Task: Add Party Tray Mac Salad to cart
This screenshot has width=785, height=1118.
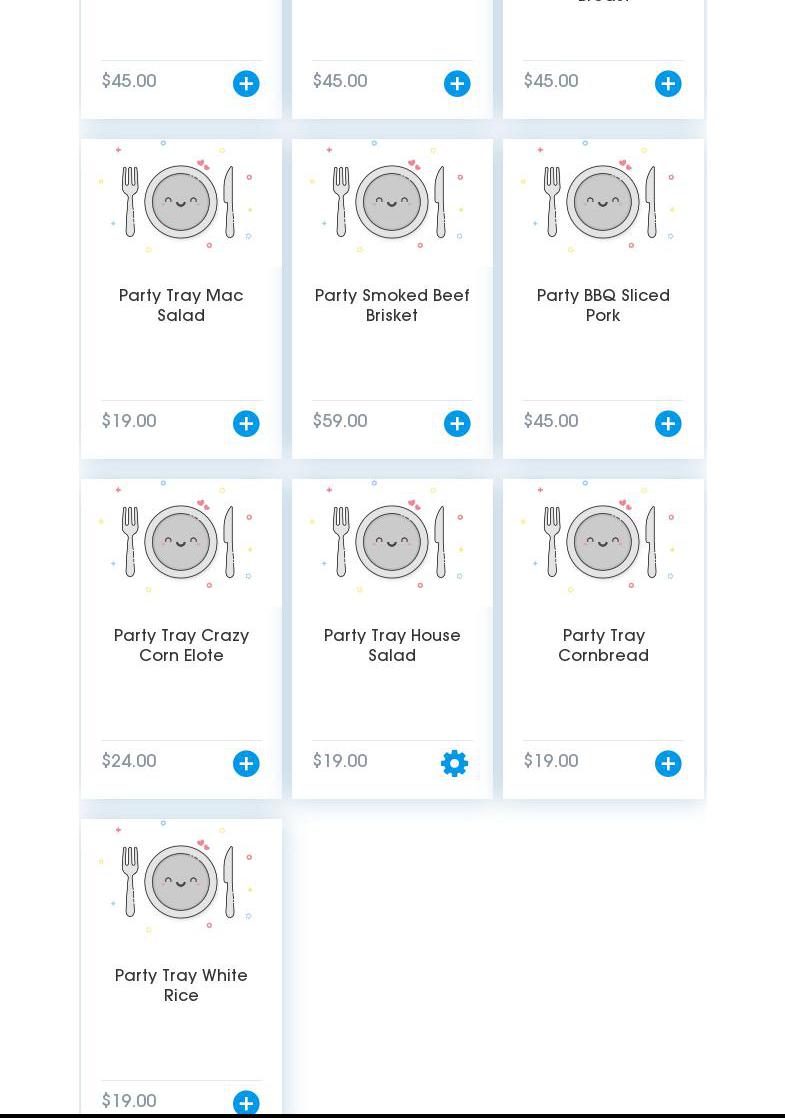Action: pyautogui.click(x=246, y=424)
